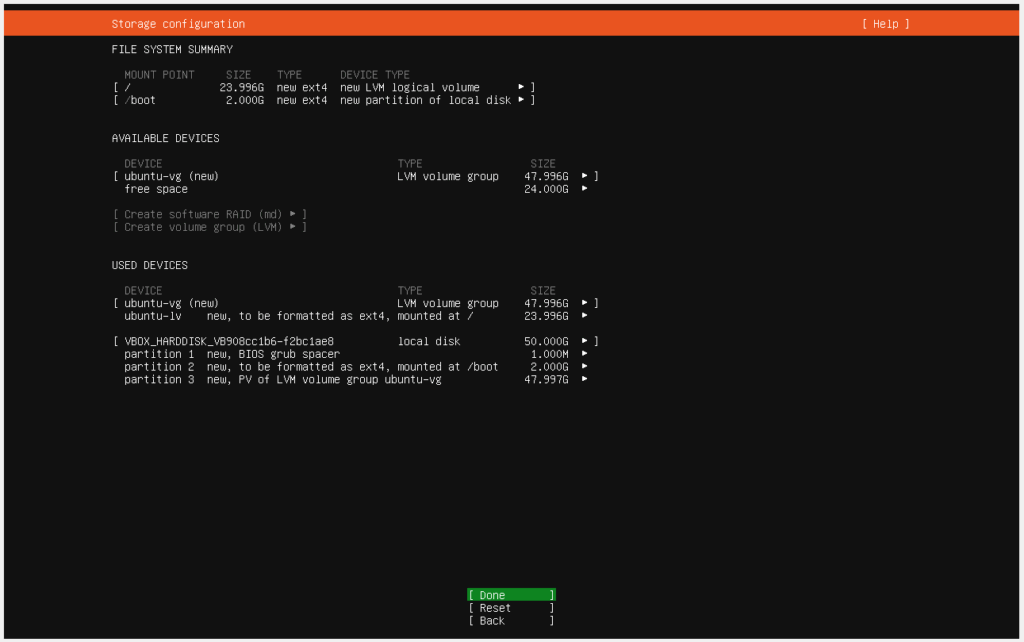
Task: Click arrow for partition 2 mounted at /boot
Action: [x=585, y=367]
